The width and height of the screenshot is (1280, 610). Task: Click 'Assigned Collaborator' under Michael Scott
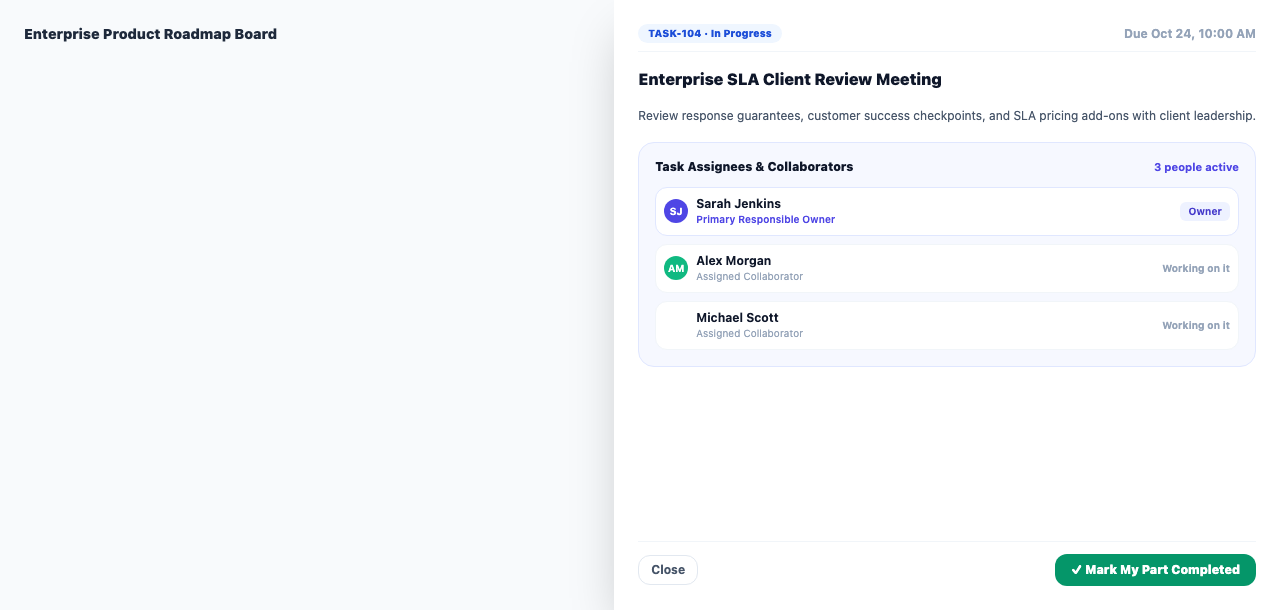pos(749,334)
